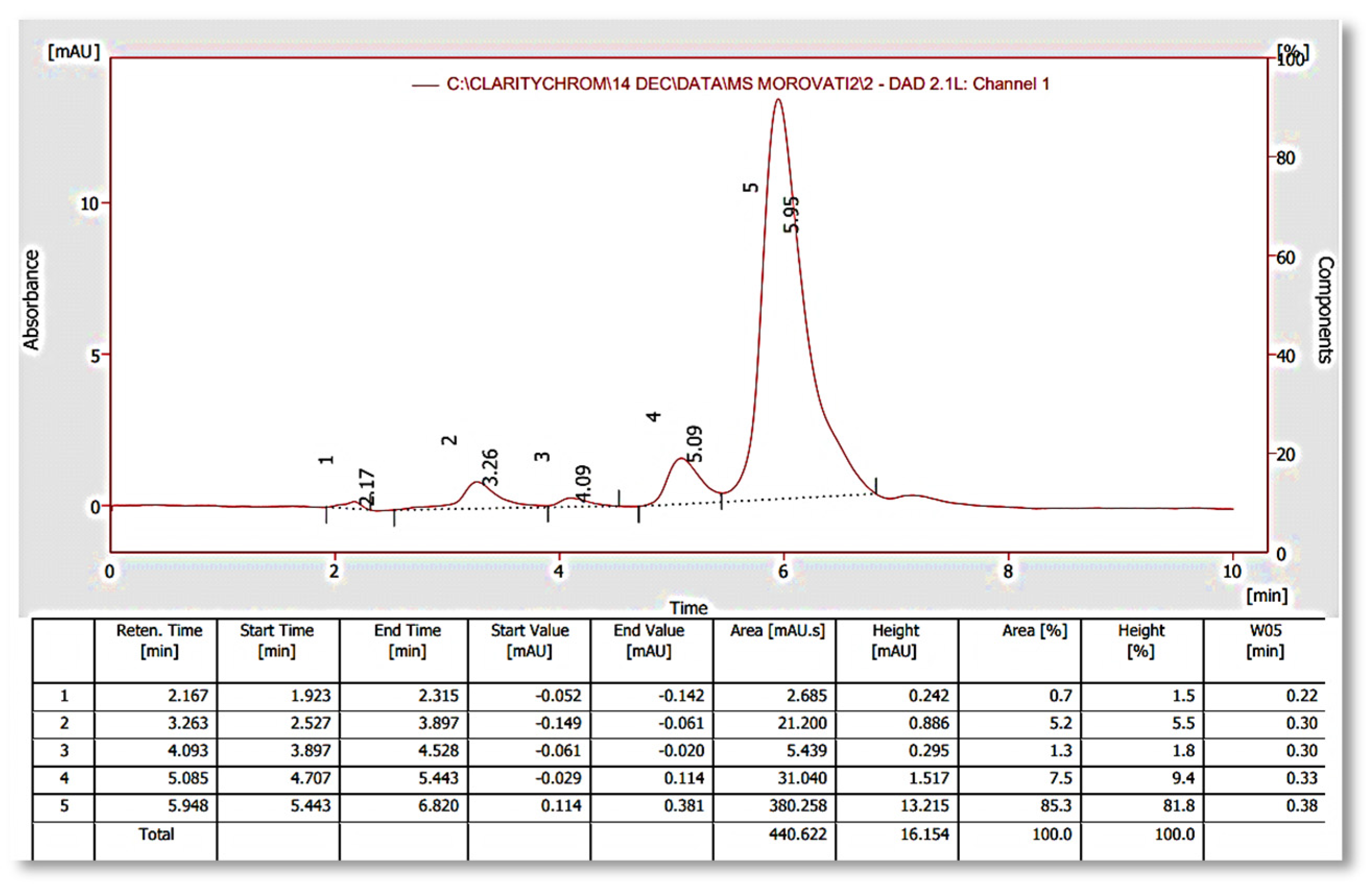This screenshot has width=1372, height=884.
Task: Click the W05 [min] column header
Action: 1265,641
